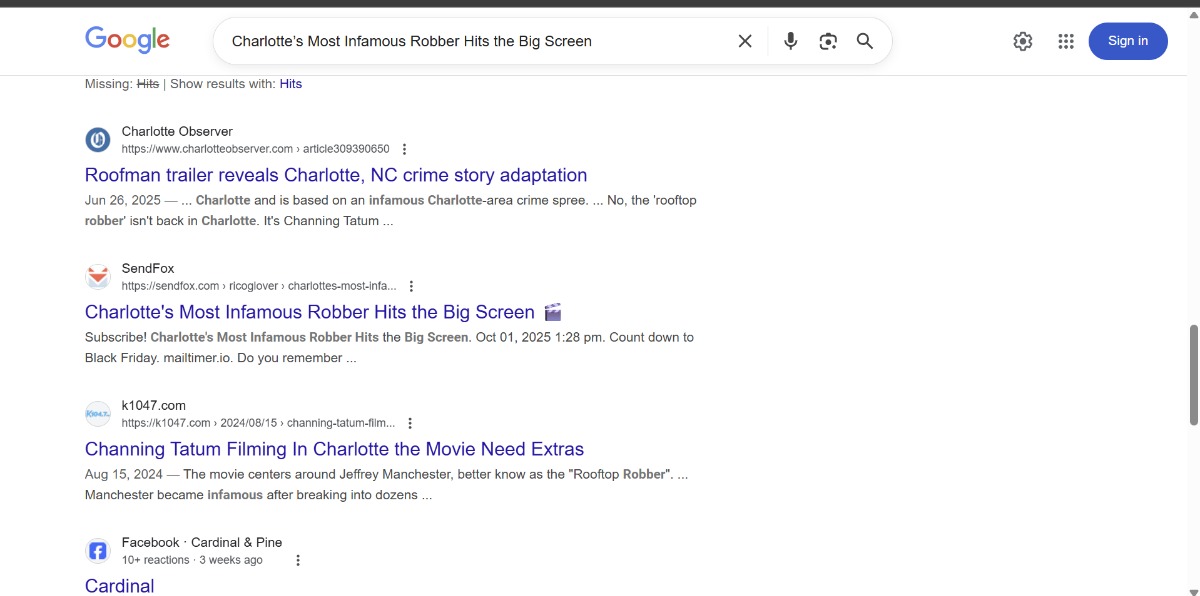Viewport: 1200px width, 596px height.
Task: Open Google quick settings gear
Action: tap(1022, 41)
